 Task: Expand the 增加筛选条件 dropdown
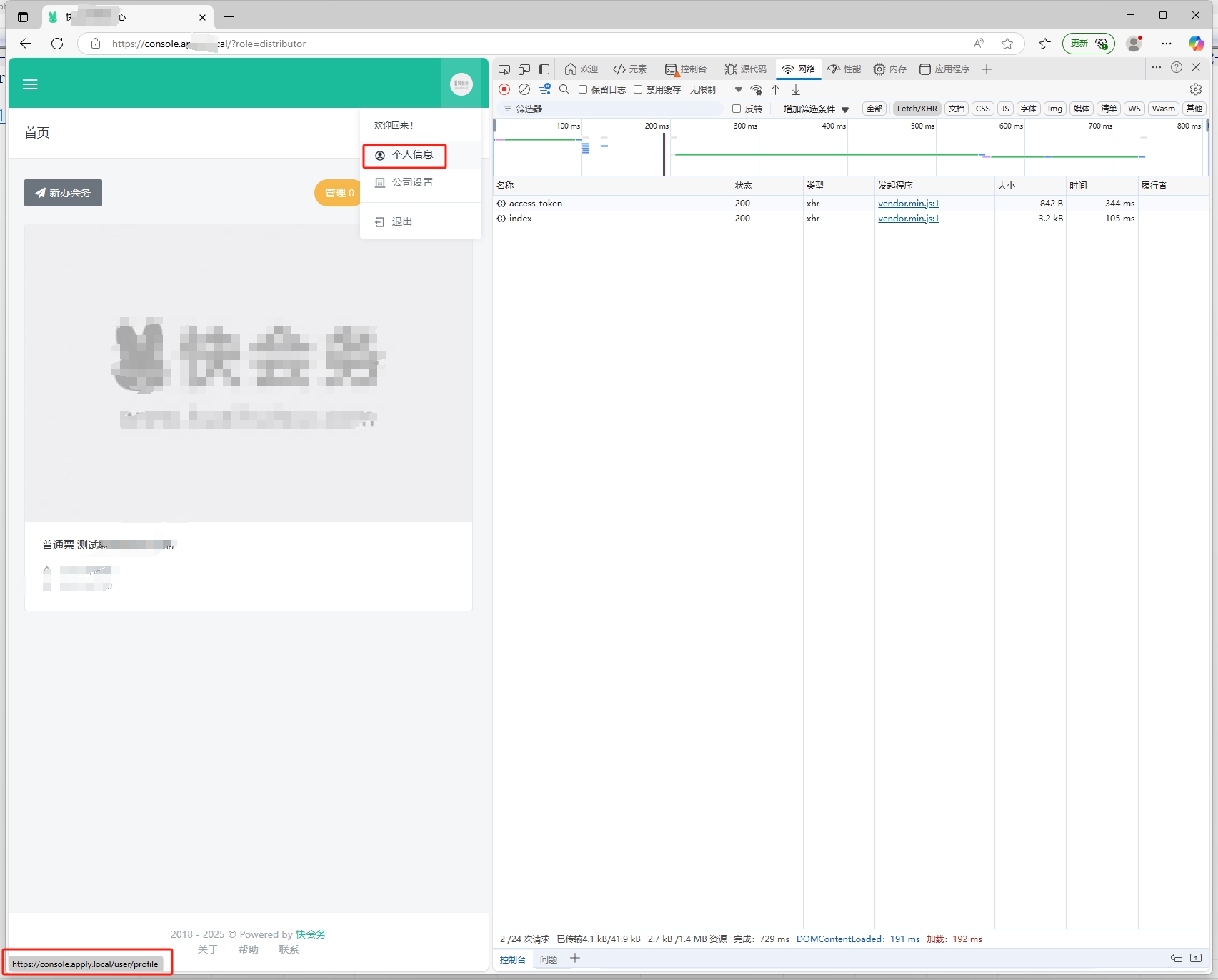click(816, 109)
